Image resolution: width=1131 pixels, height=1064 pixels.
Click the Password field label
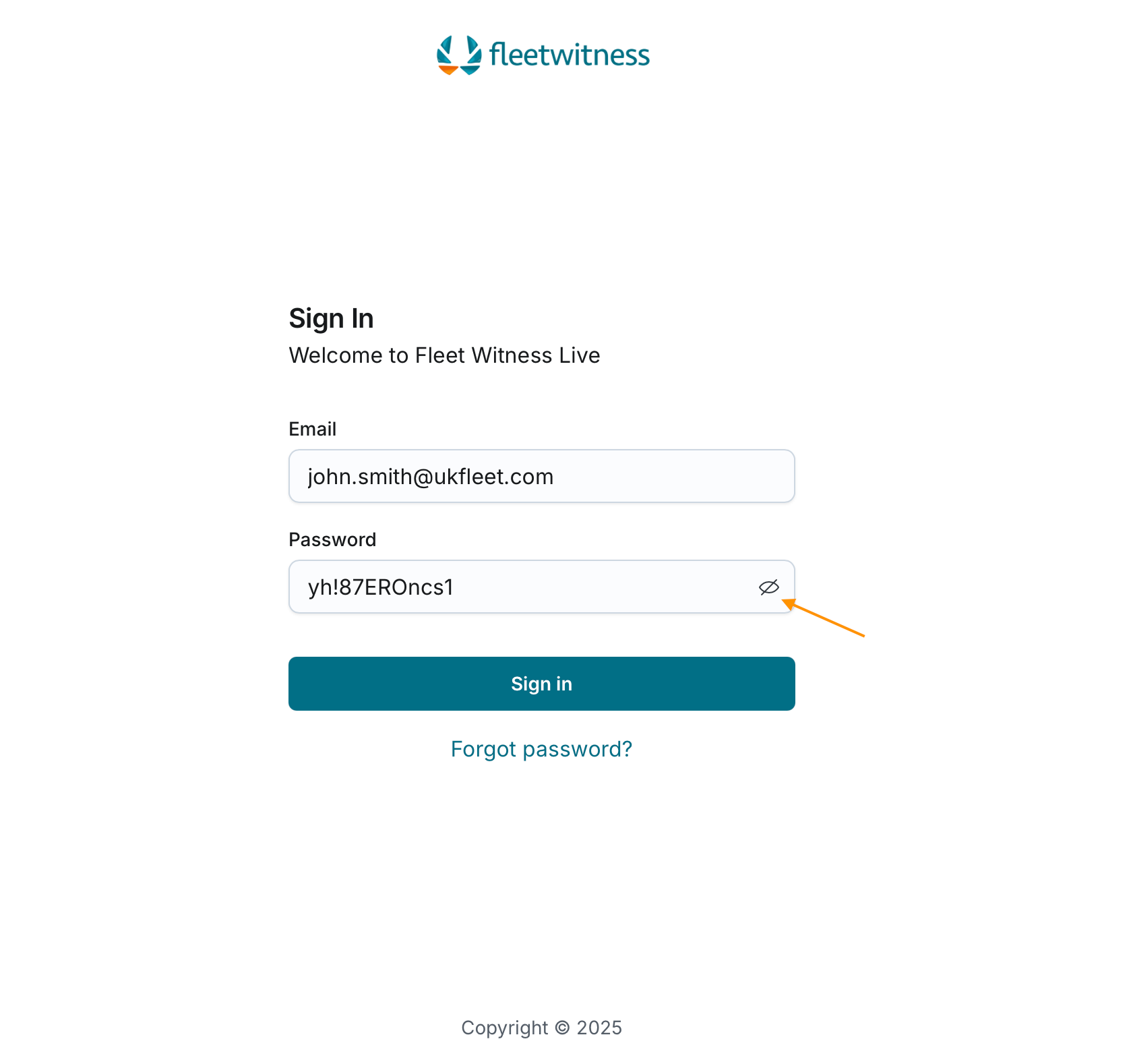[332, 539]
